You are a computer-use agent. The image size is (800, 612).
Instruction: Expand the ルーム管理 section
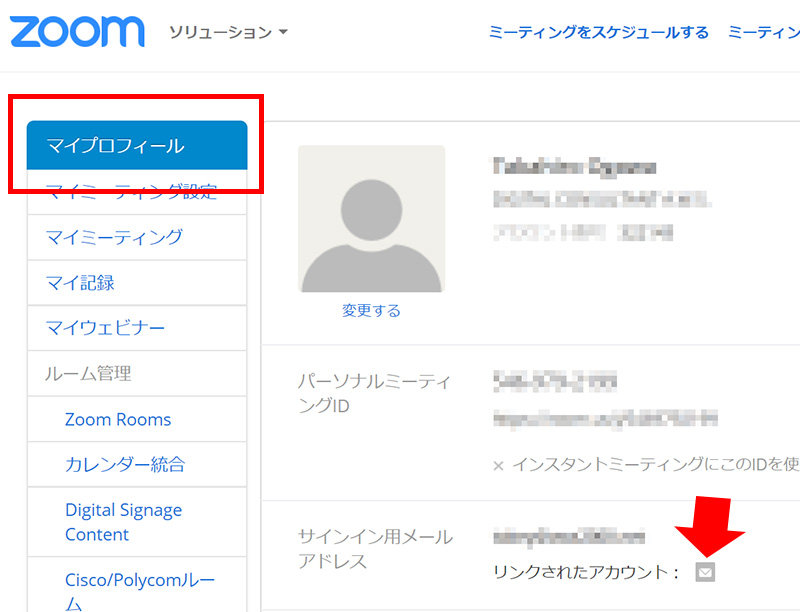coord(88,374)
